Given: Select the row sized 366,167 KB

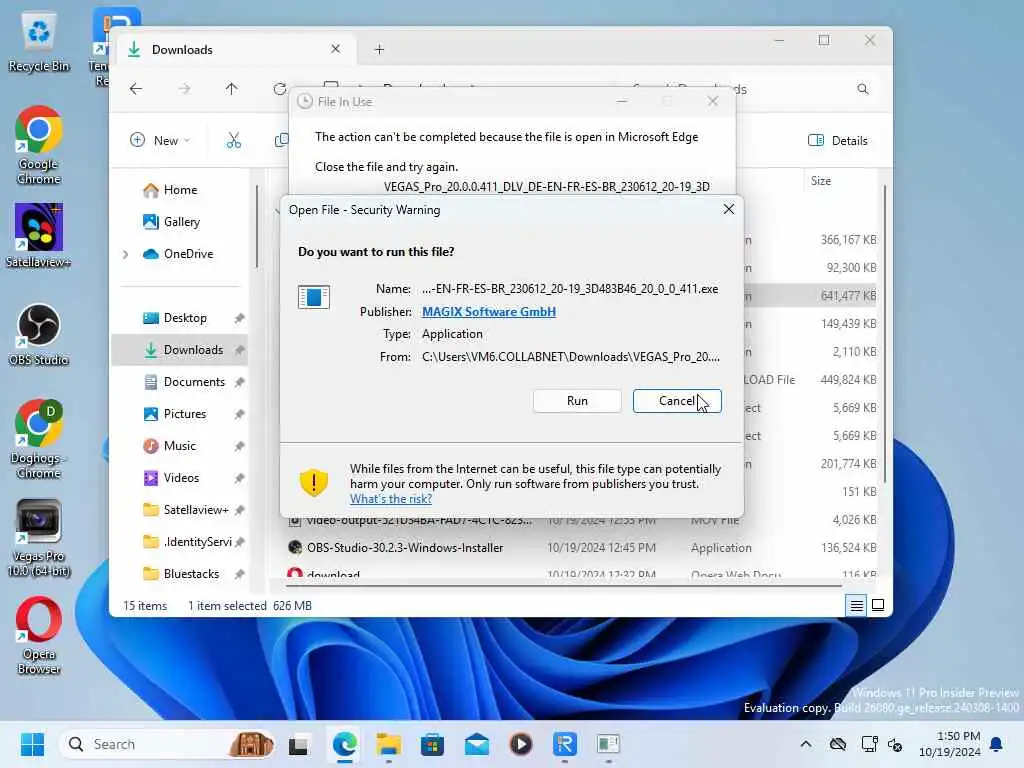Looking at the screenshot, I should (x=848, y=240).
